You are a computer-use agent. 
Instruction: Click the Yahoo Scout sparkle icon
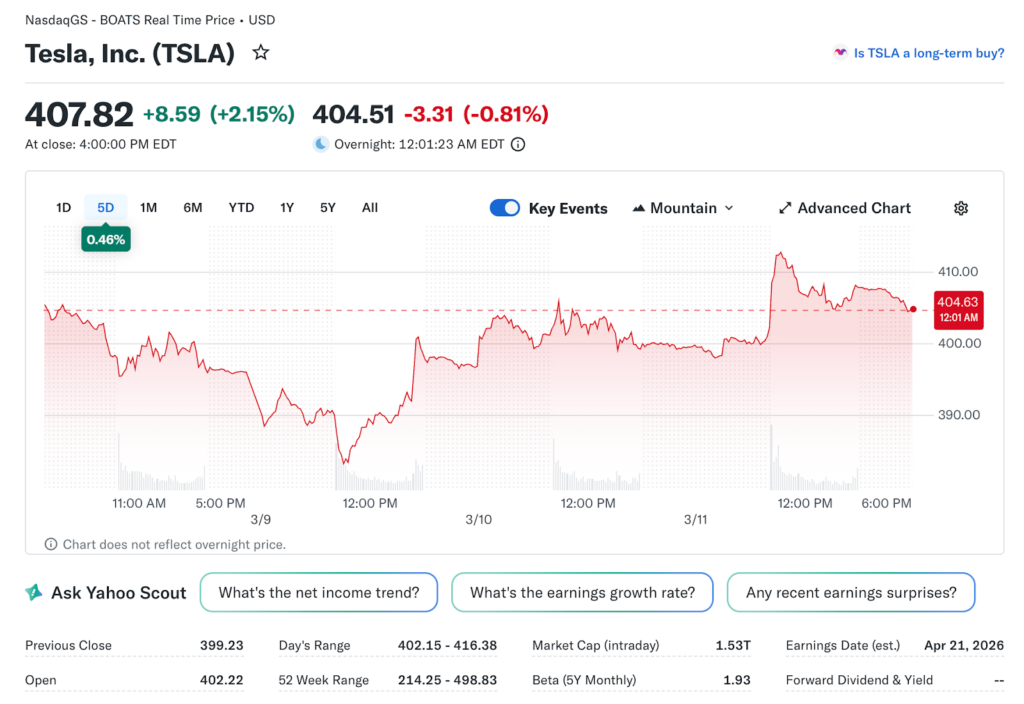click(x=34, y=593)
